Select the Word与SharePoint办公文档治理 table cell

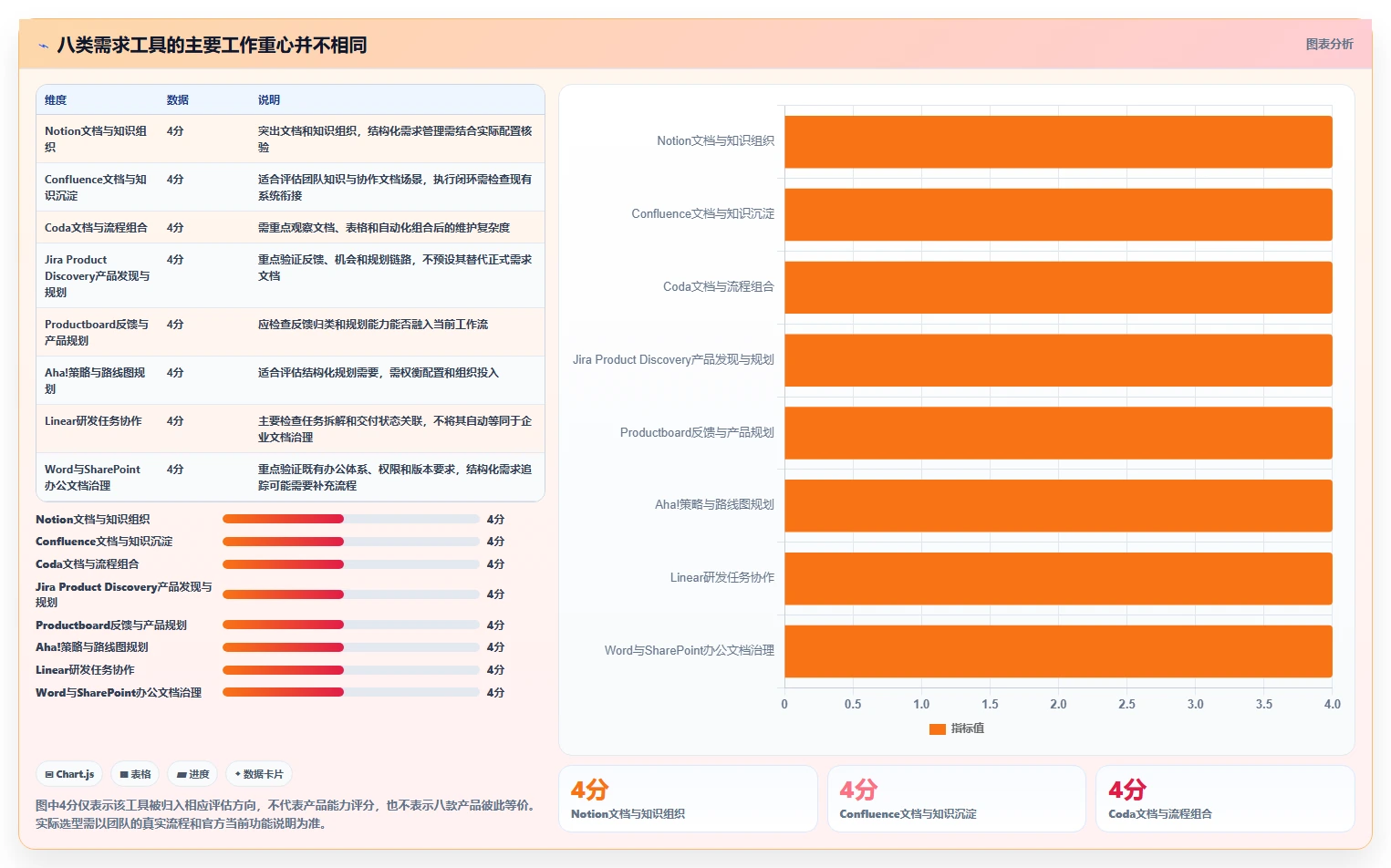98,477
